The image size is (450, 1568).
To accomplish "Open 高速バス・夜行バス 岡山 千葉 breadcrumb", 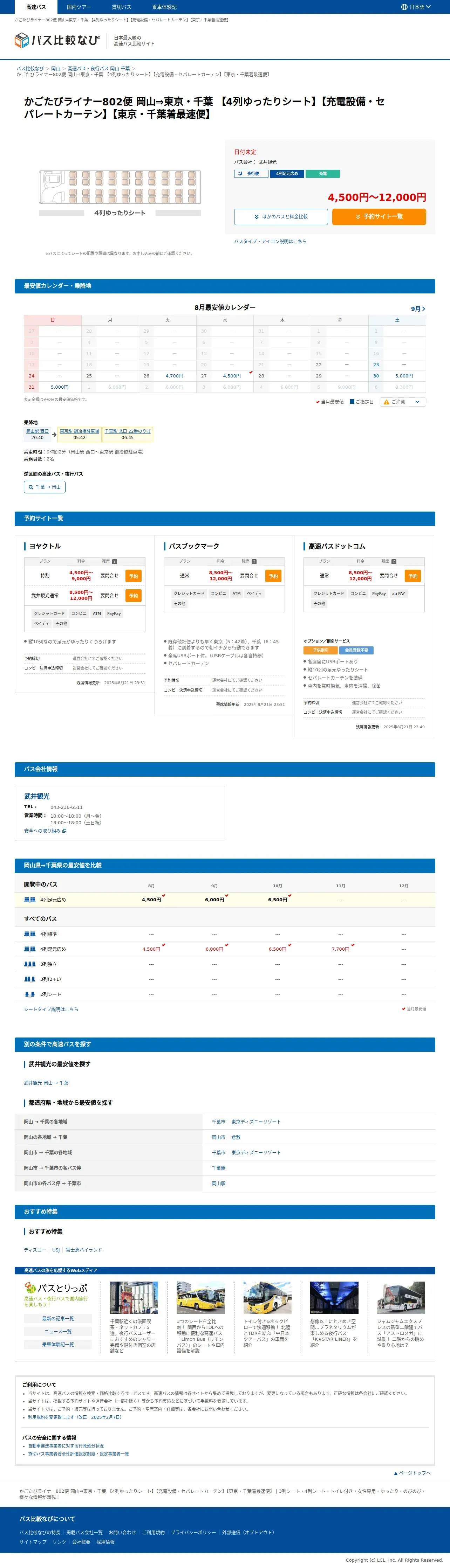I will 98,69.
